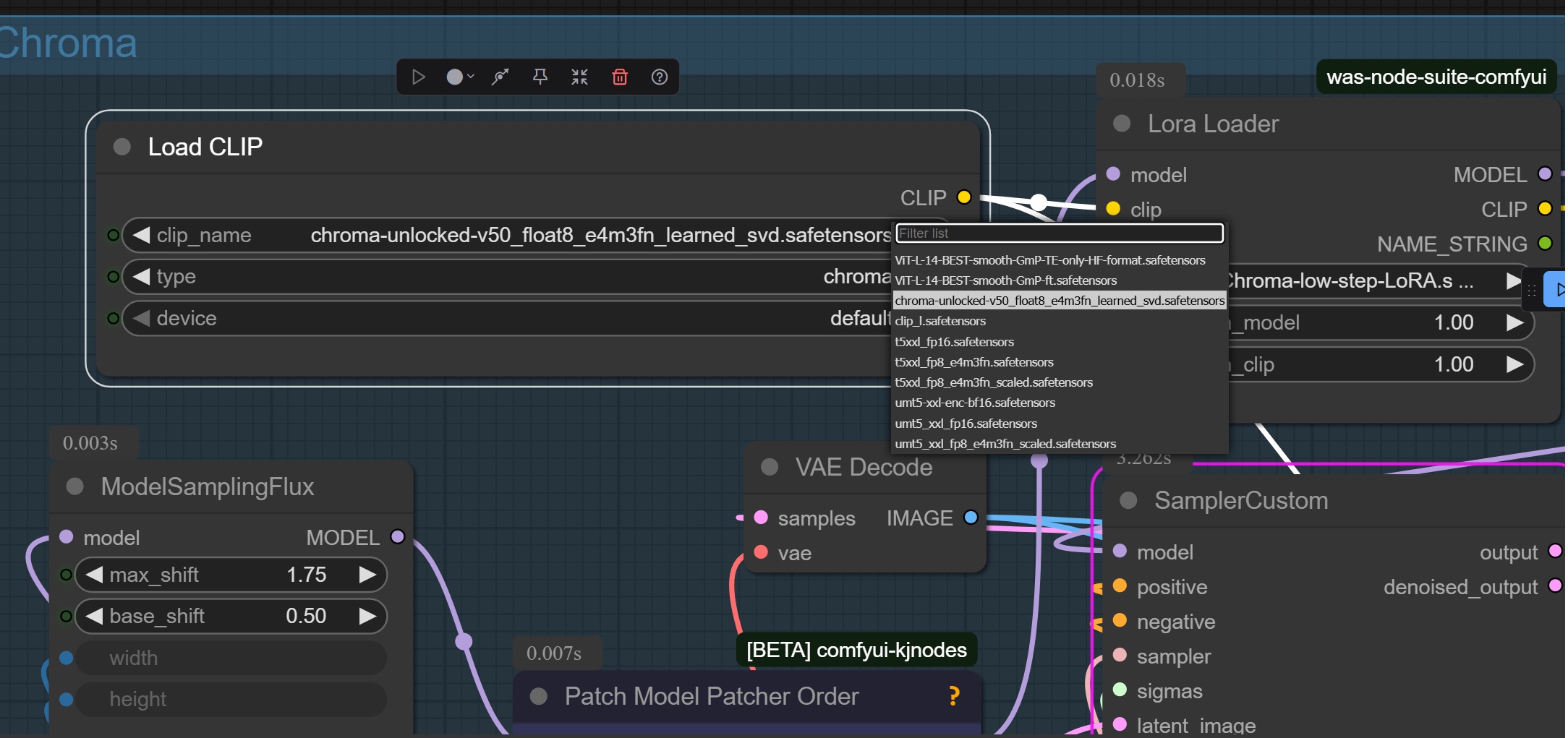Select t5xxl_fp16.safetensors from the list
Image resolution: width=1568 pixels, height=738 pixels.
[954, 342]
